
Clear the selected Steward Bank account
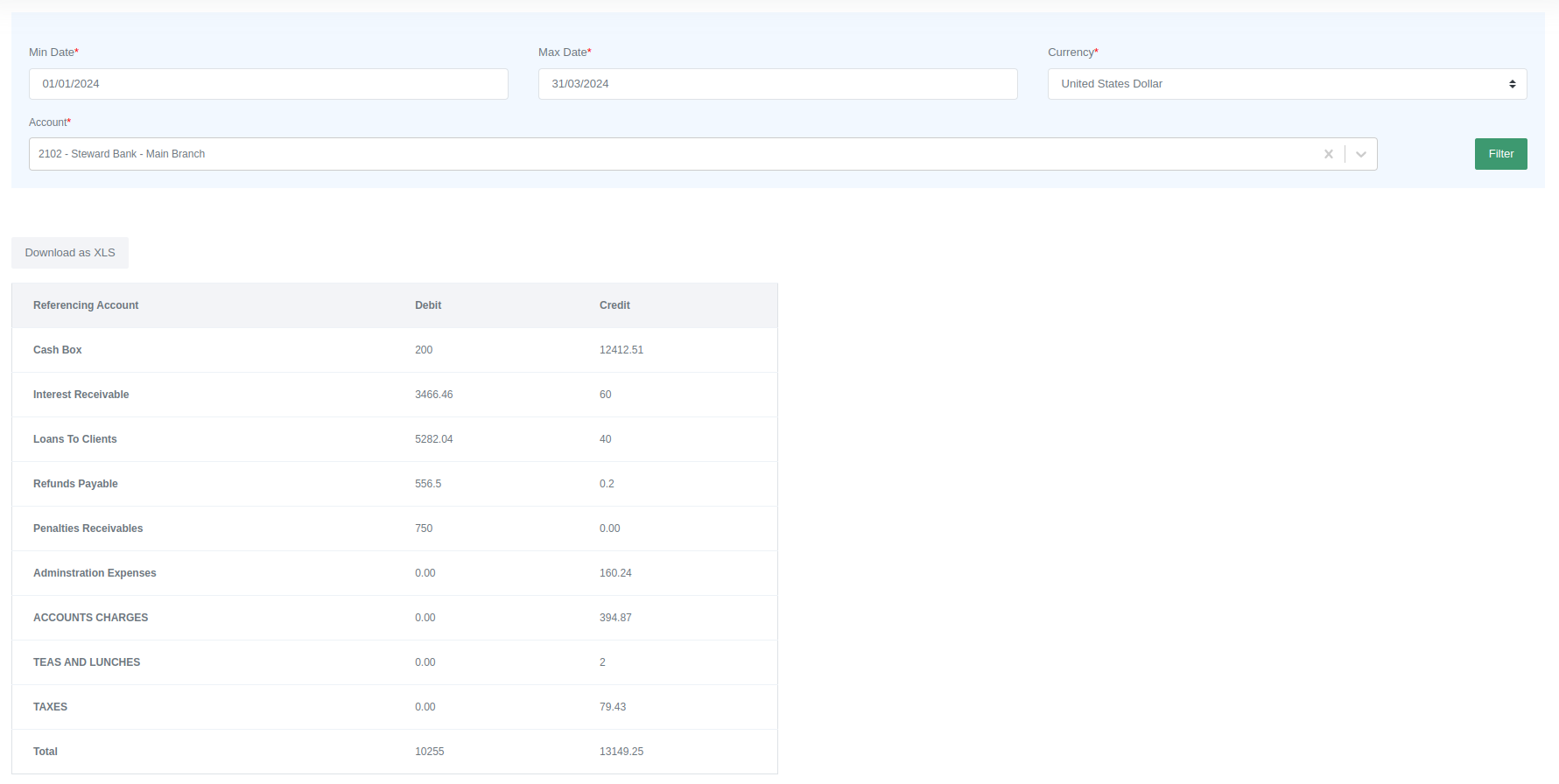1328,154
